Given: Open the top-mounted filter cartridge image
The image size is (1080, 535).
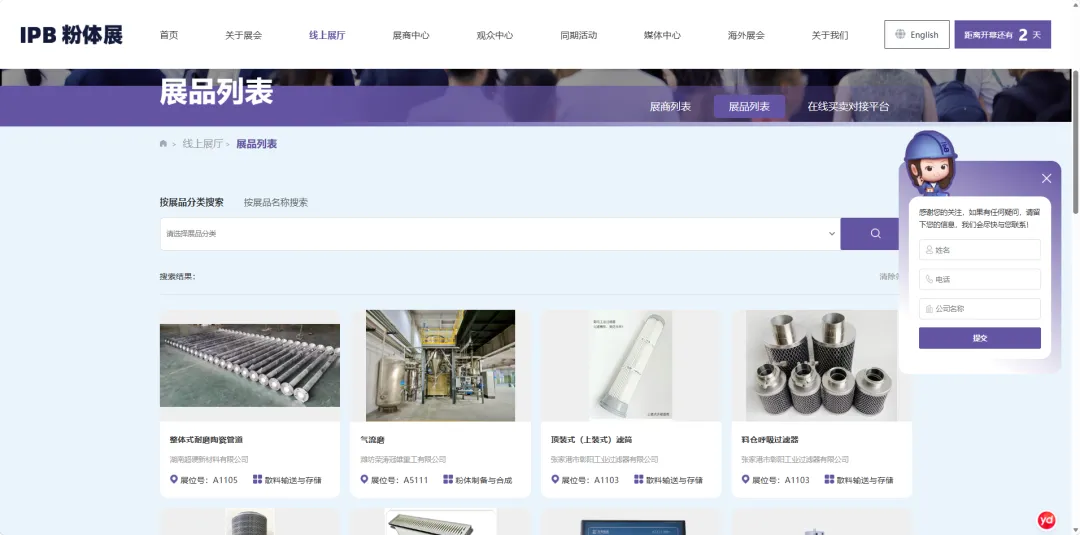Looking at the screenshot, I should click(631, 366).
